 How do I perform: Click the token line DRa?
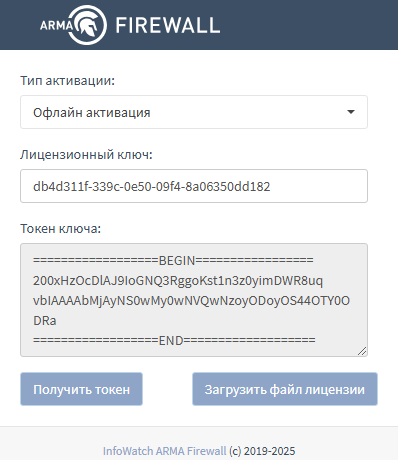pyautogui.click(x=45, y=321)
